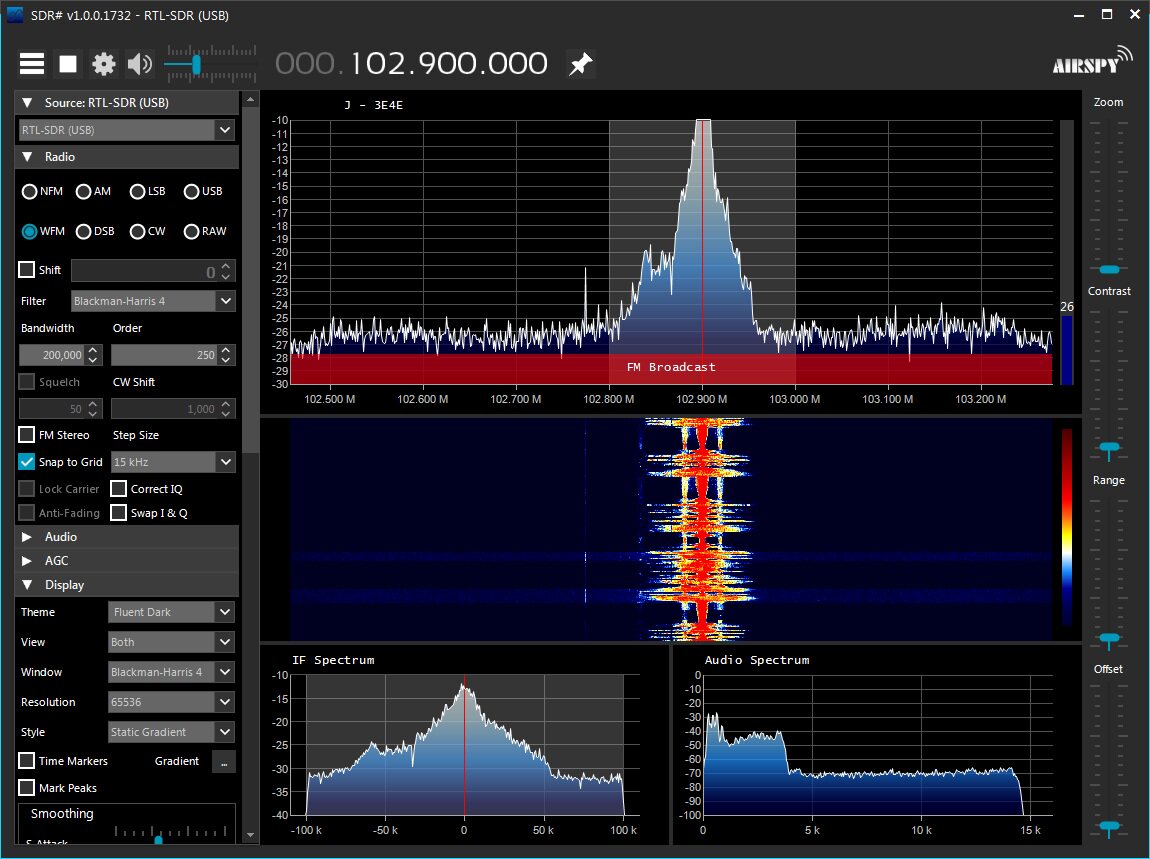The height and width of the screenshot is (859, 1150).
Task: Open the Step Size dropdown
Action: (225, 462)
